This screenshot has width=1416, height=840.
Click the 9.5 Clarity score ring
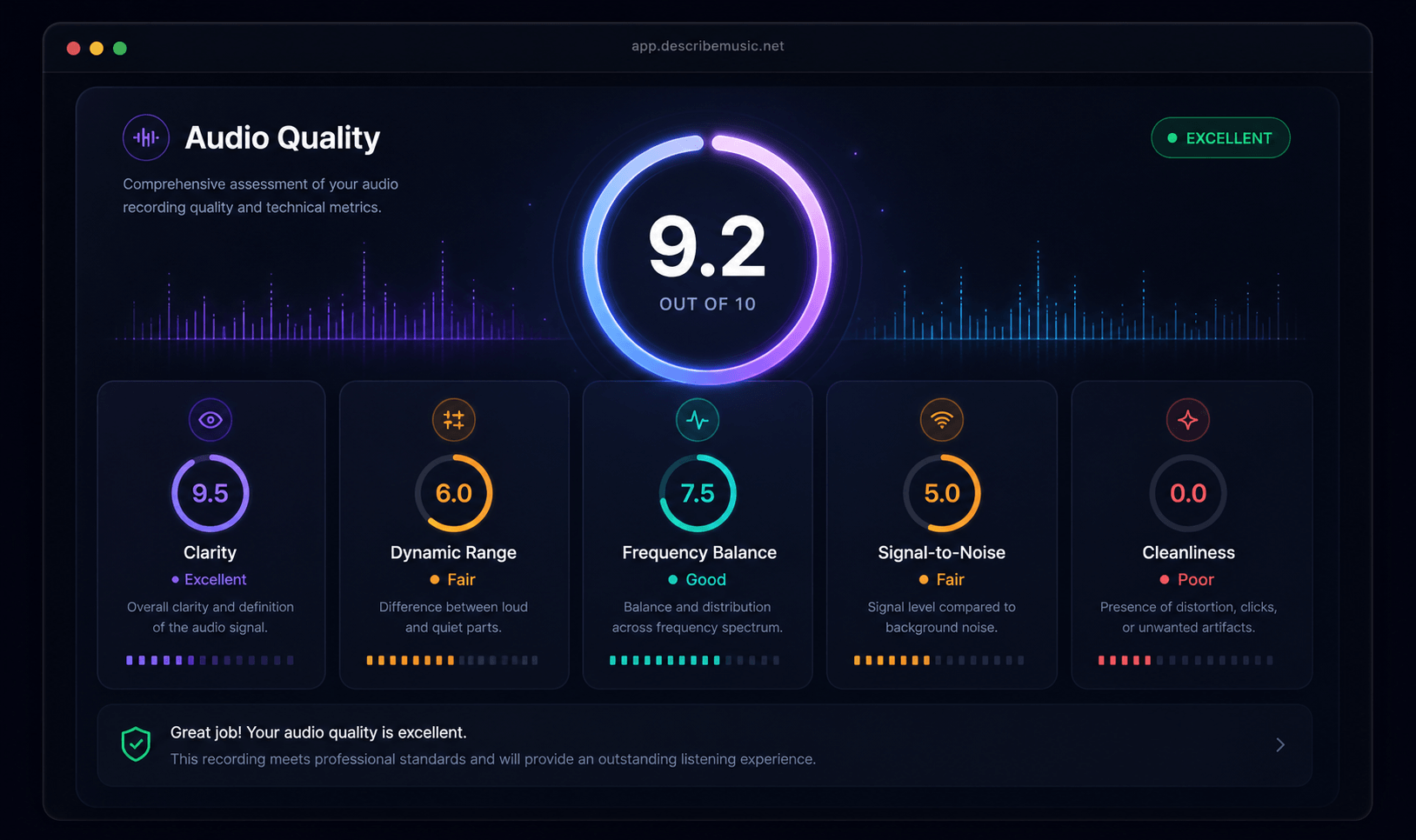tap(210, 493)
